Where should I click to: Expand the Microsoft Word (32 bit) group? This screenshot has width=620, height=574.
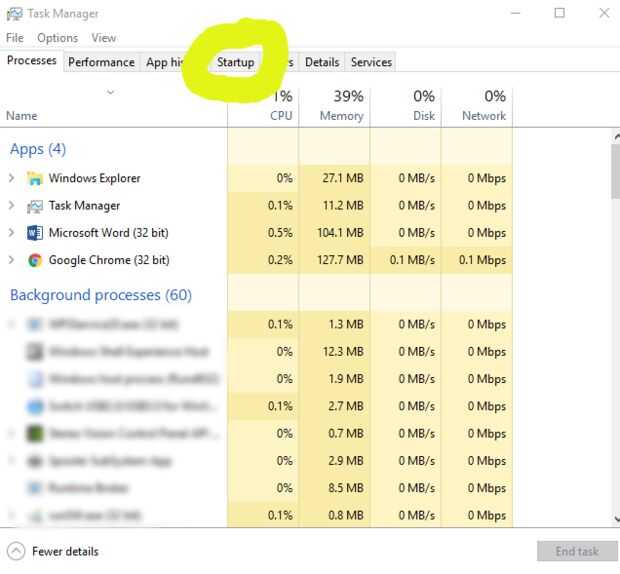(x=11, y=232)
